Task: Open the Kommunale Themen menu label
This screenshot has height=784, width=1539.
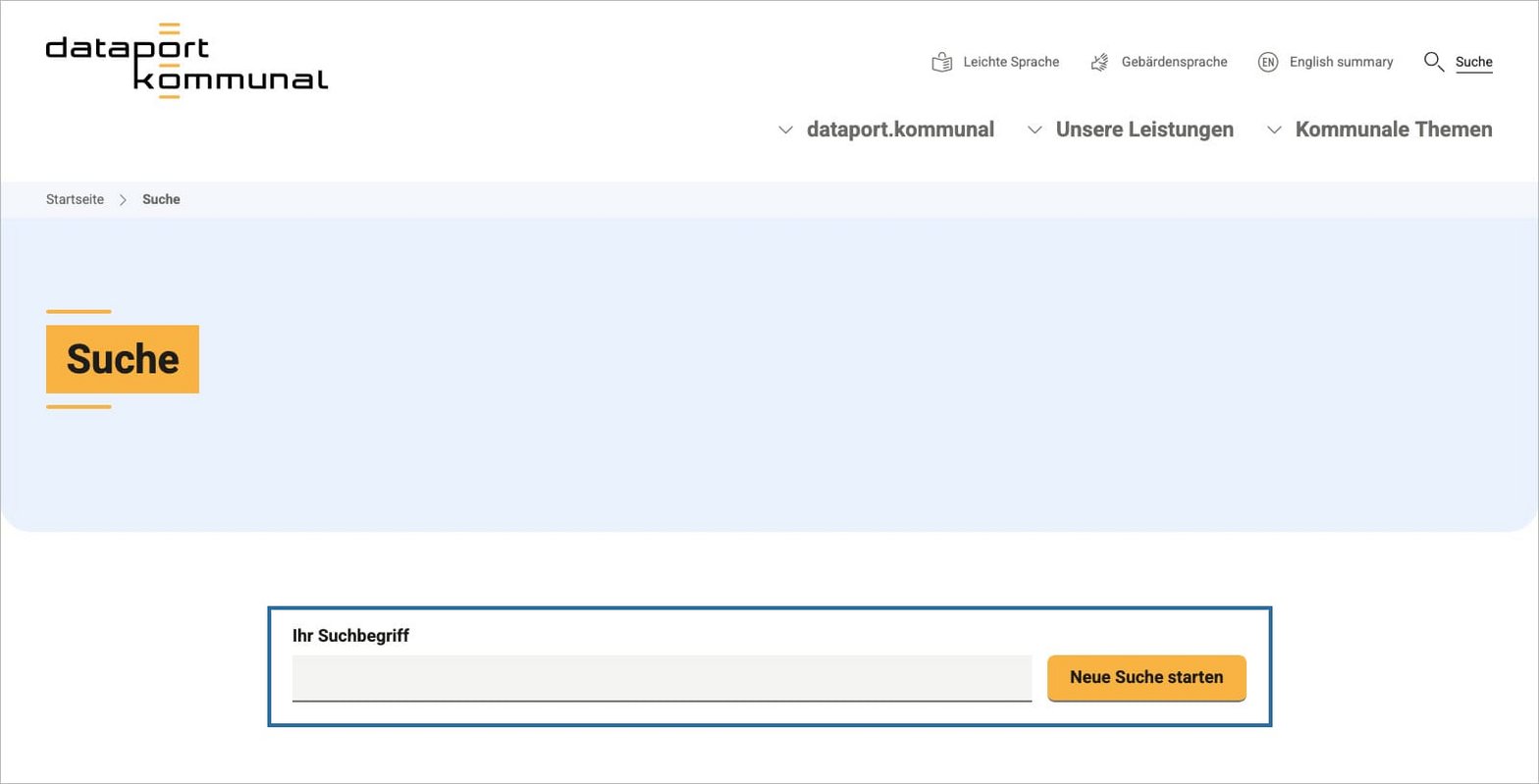Action: pyautogui.click(x=1394, y=130)
